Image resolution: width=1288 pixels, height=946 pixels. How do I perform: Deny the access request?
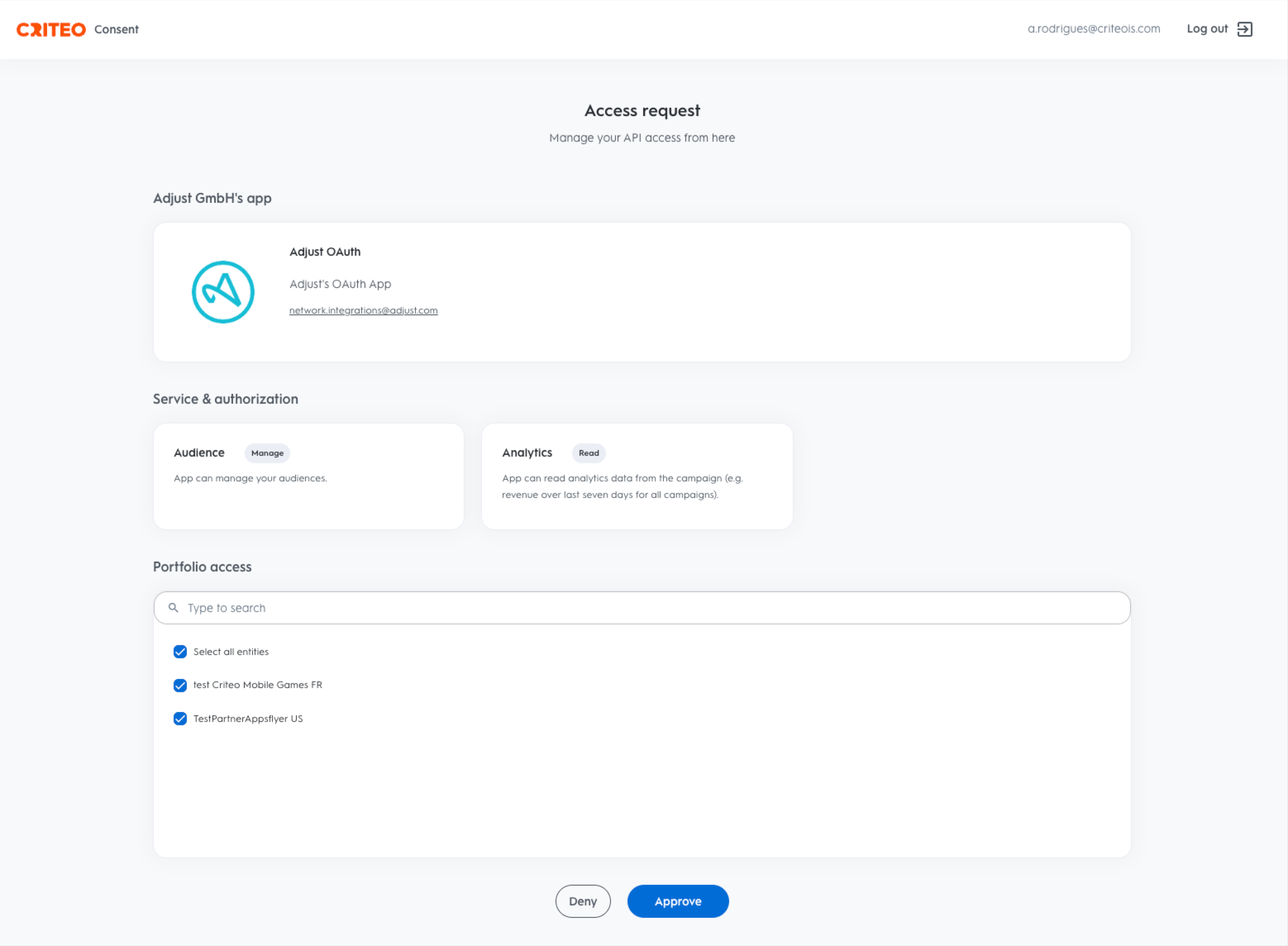coord(583,901)
